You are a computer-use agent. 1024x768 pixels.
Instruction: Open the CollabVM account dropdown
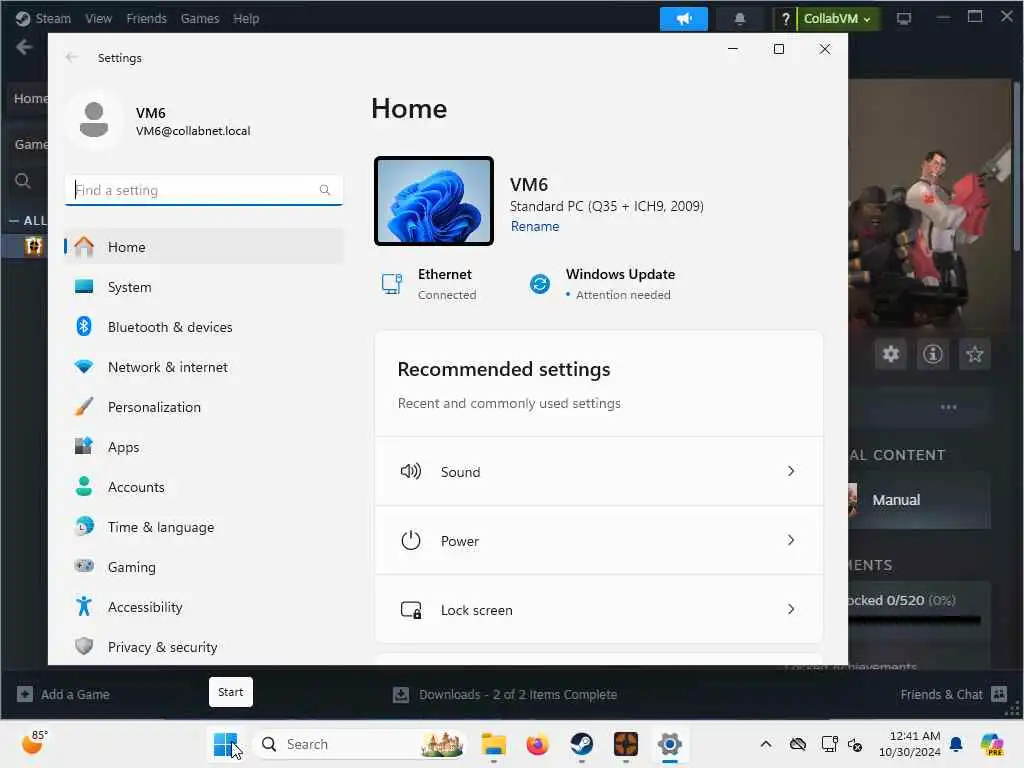coord(838,19)
